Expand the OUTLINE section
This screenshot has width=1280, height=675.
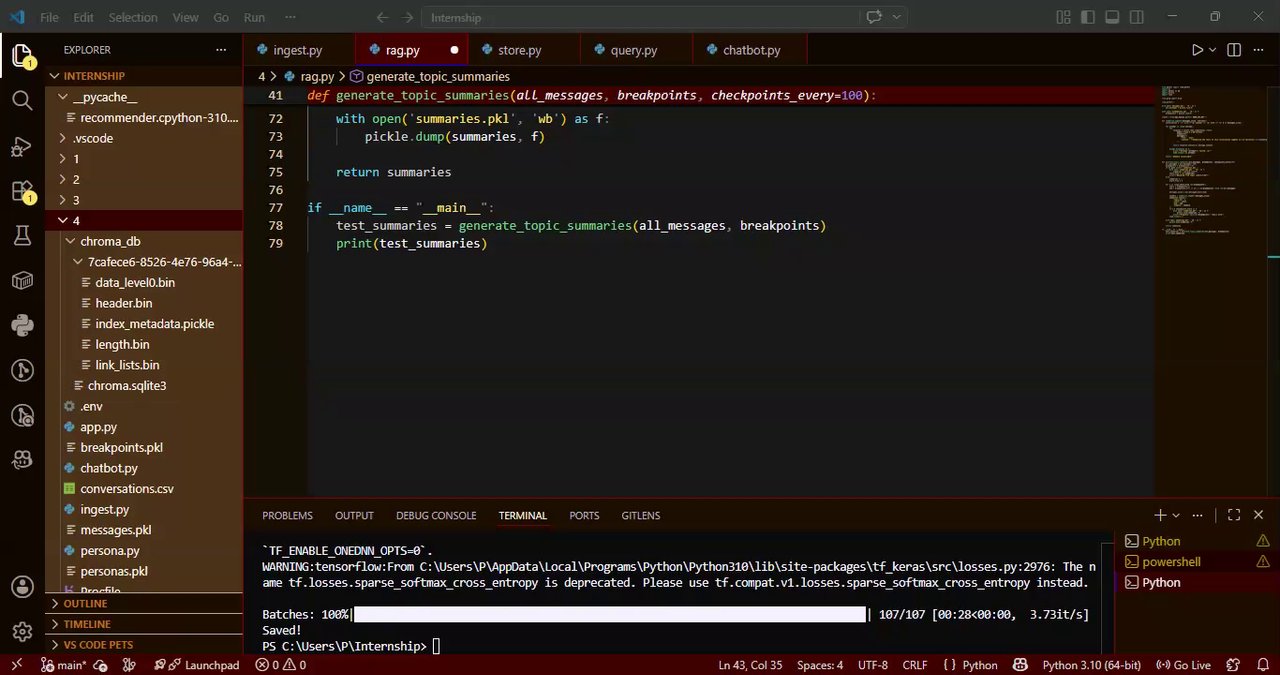[x=85, y=604]
